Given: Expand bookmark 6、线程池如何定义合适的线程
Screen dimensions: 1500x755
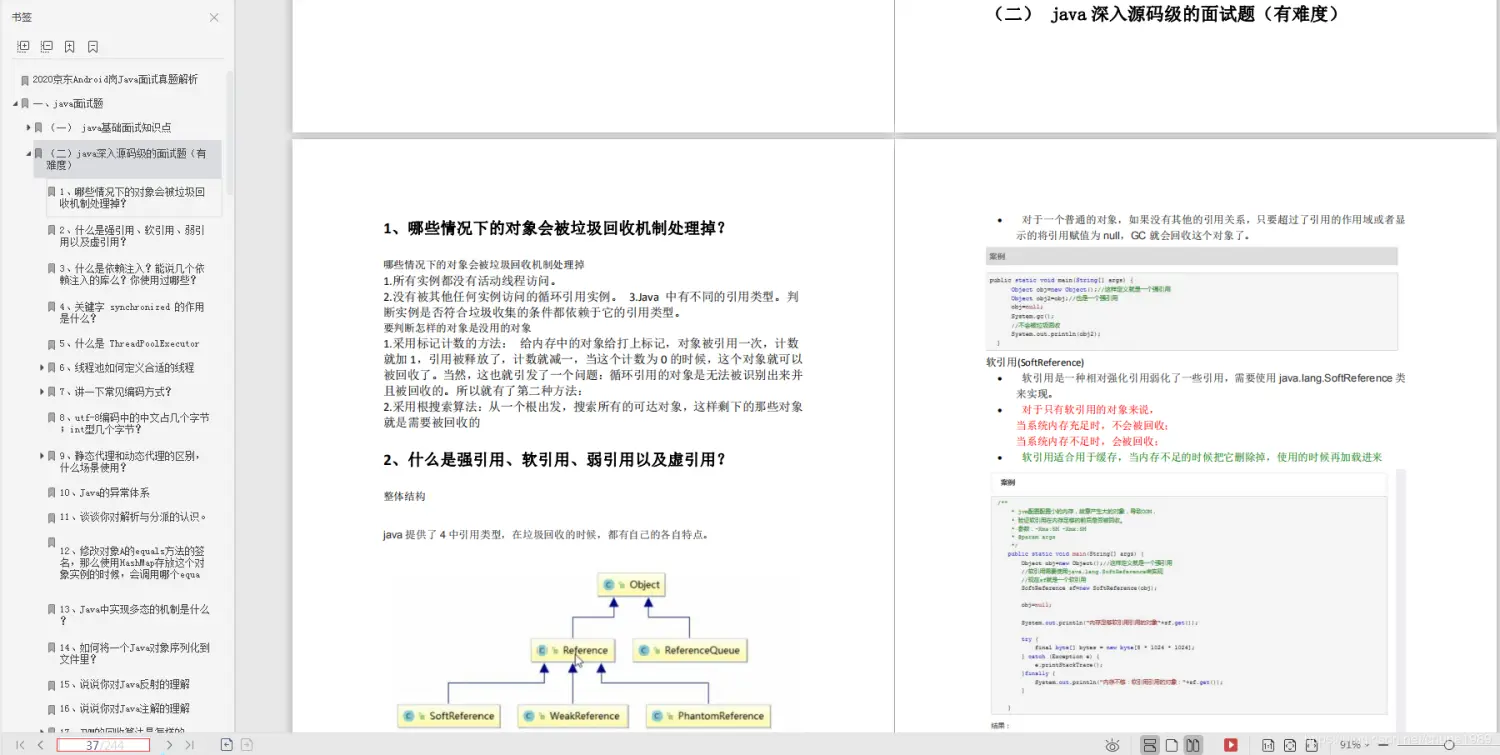Looking at the screenshot, I should pos(42,367).
